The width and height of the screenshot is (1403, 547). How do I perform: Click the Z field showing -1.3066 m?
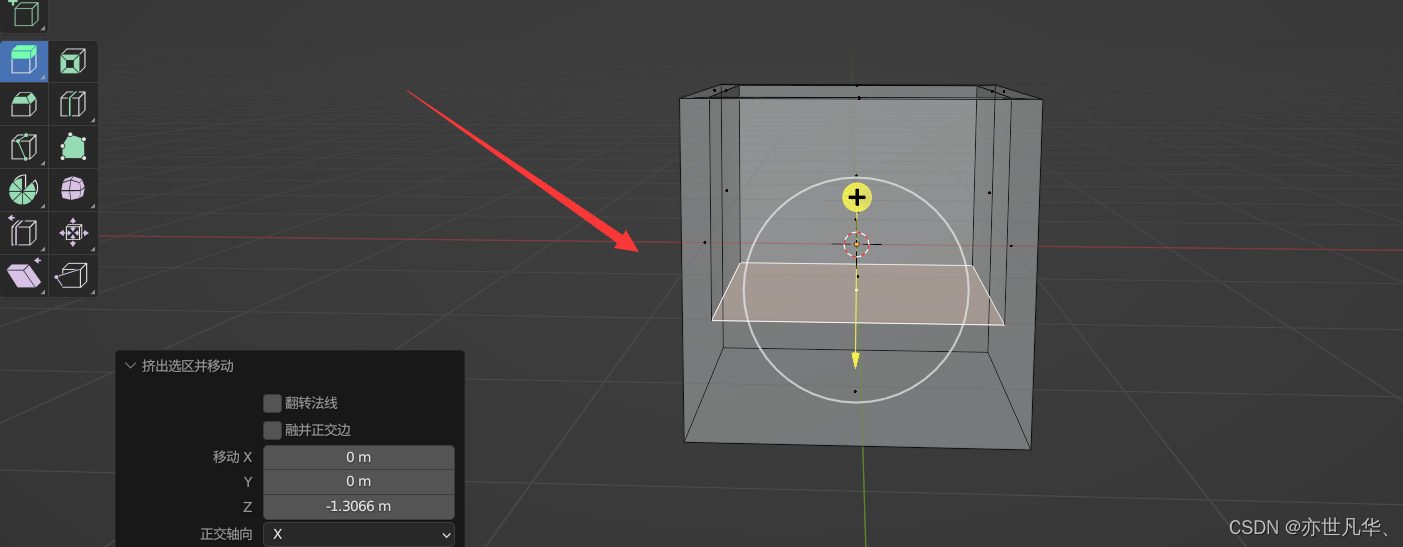coord(359,506)
